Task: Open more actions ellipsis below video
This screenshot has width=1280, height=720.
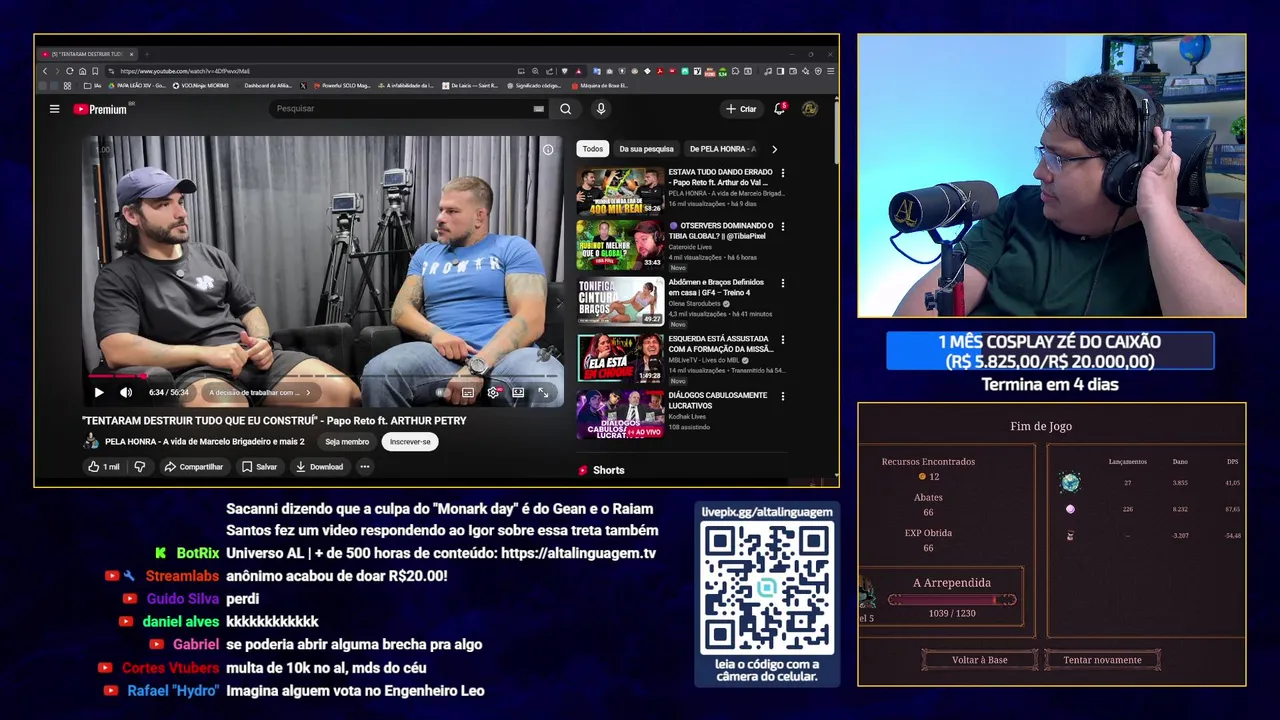Action: pos(365,467)
